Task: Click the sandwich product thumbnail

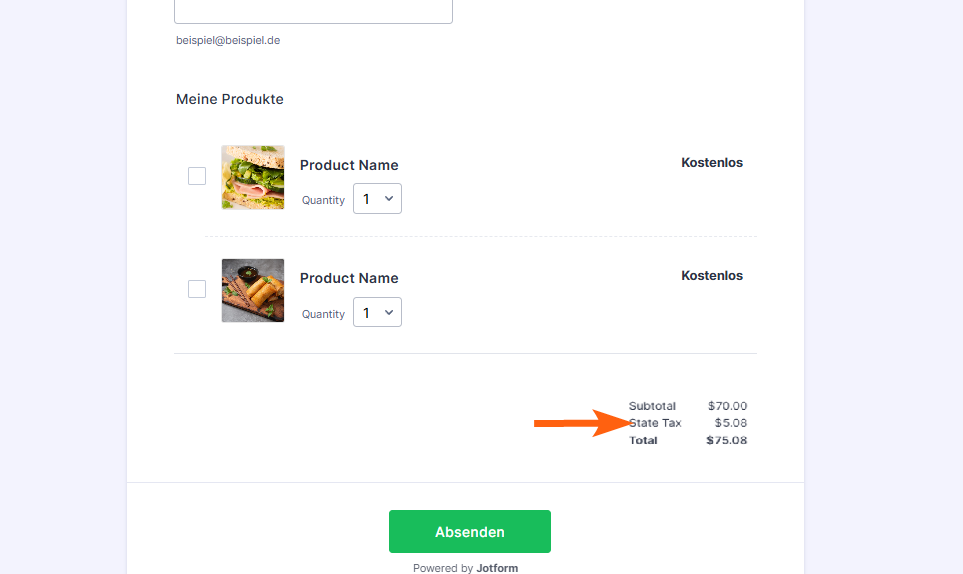Action: click(x=253, y=177)
